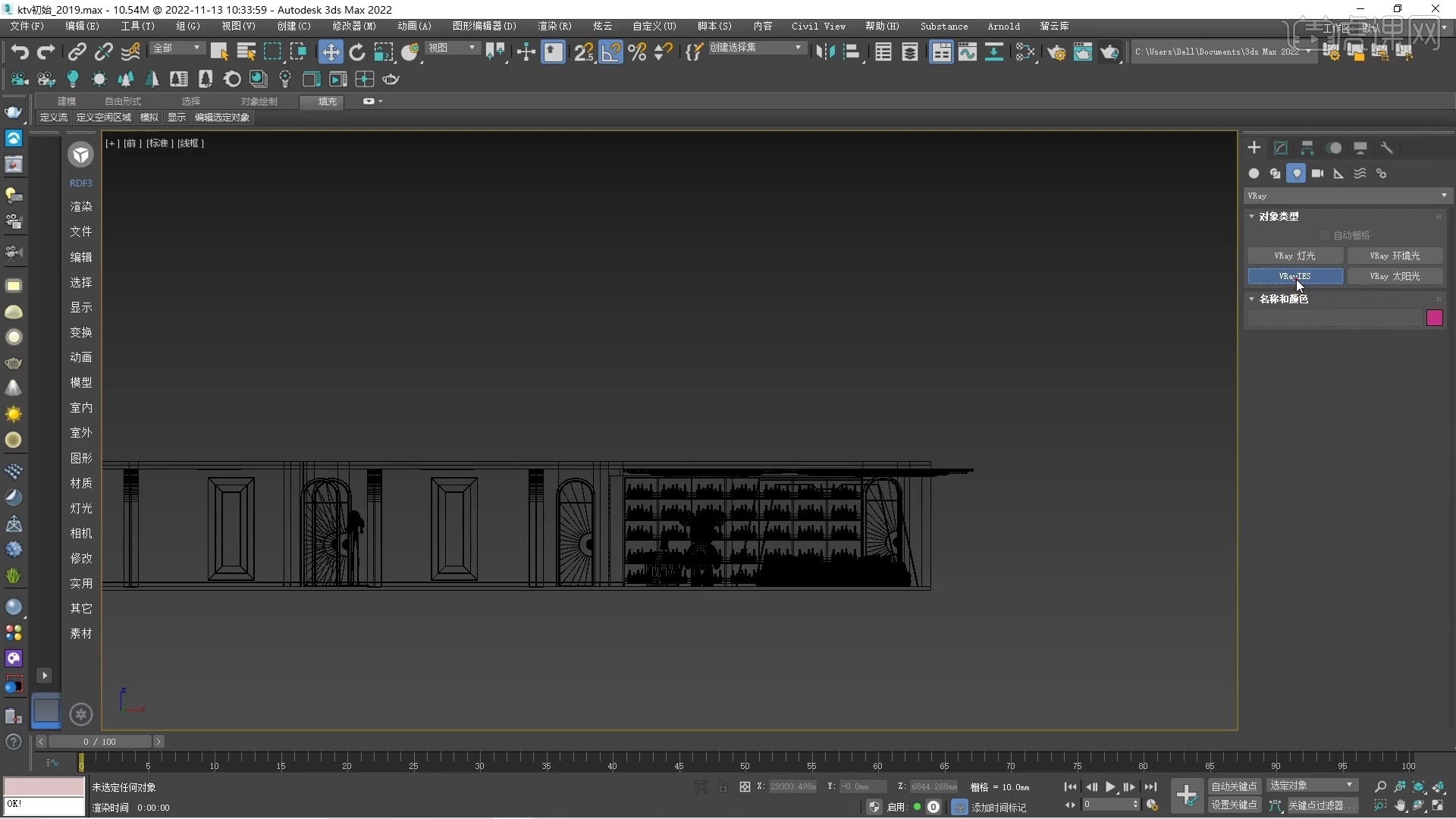
Task: Select the Rectangular Selection Region icon
Action: click(272, 52)
